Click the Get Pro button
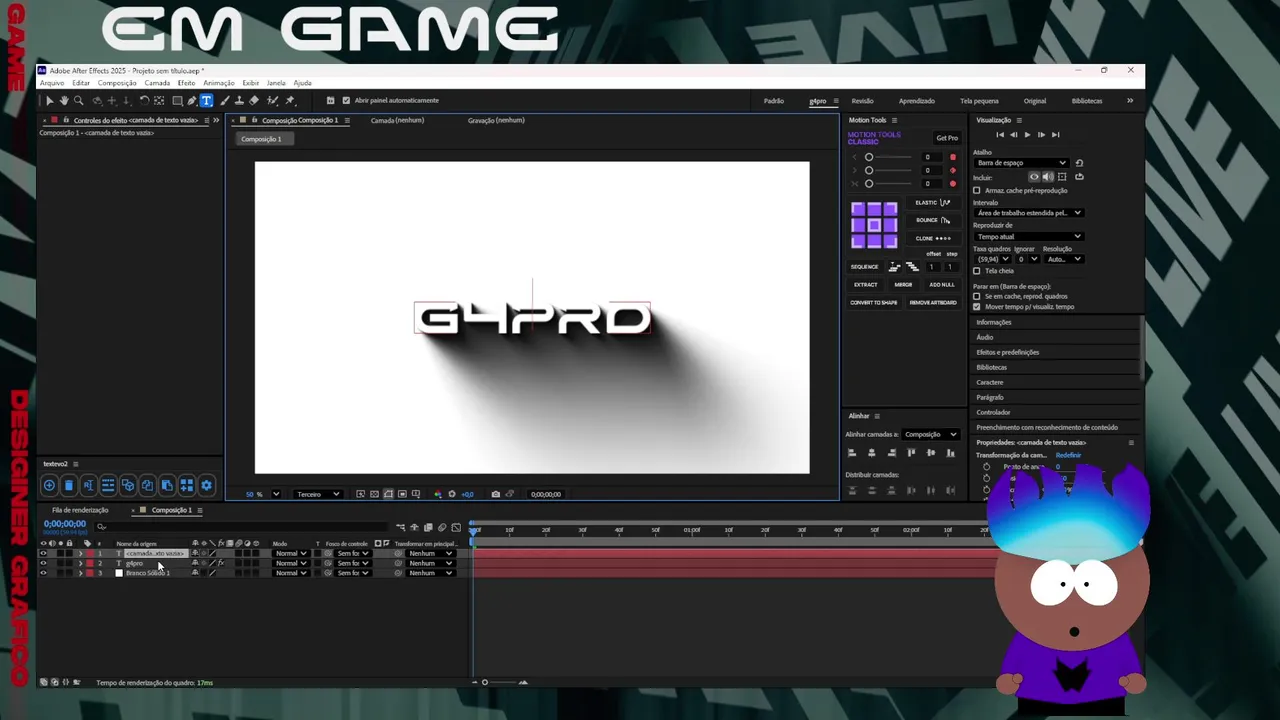Screen dimensions: 1280x720 click(x=947, y=138)
